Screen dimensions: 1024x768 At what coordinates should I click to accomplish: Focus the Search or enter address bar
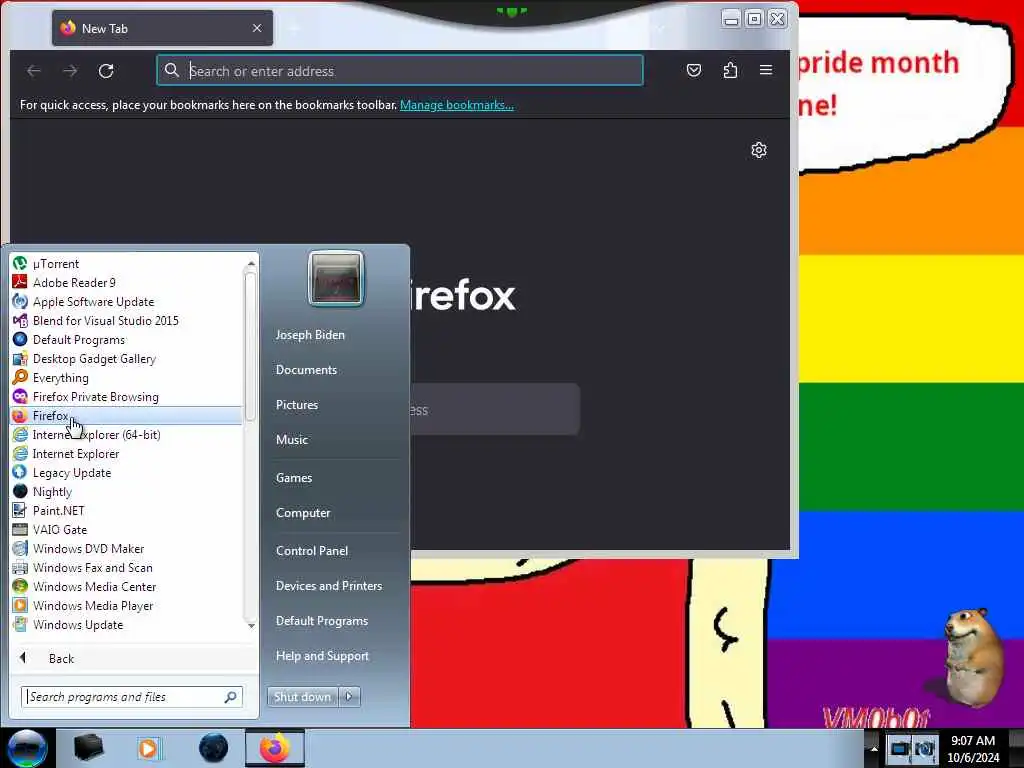400,71
